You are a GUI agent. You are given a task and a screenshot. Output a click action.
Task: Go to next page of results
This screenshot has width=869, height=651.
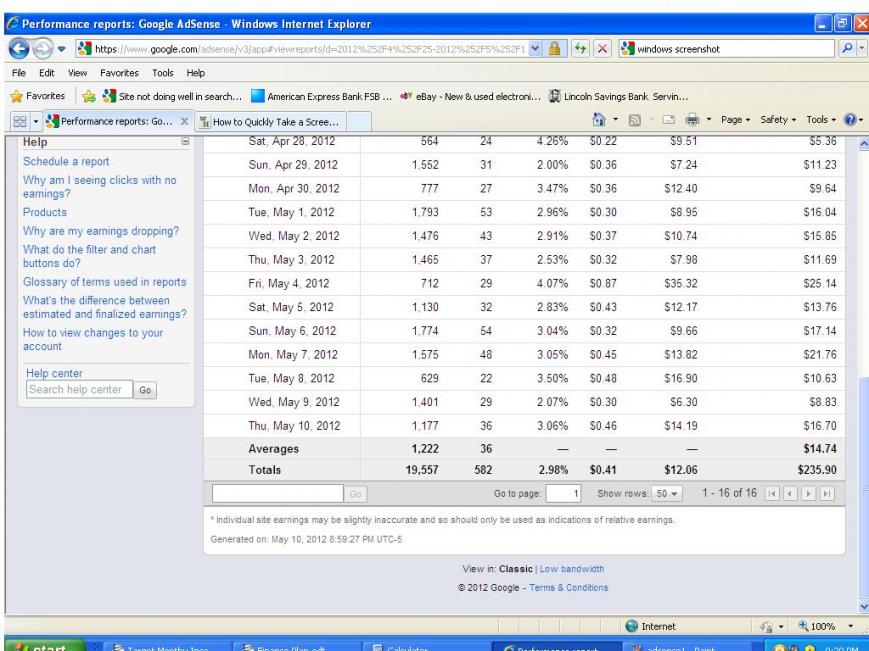[x=809, y=493]
